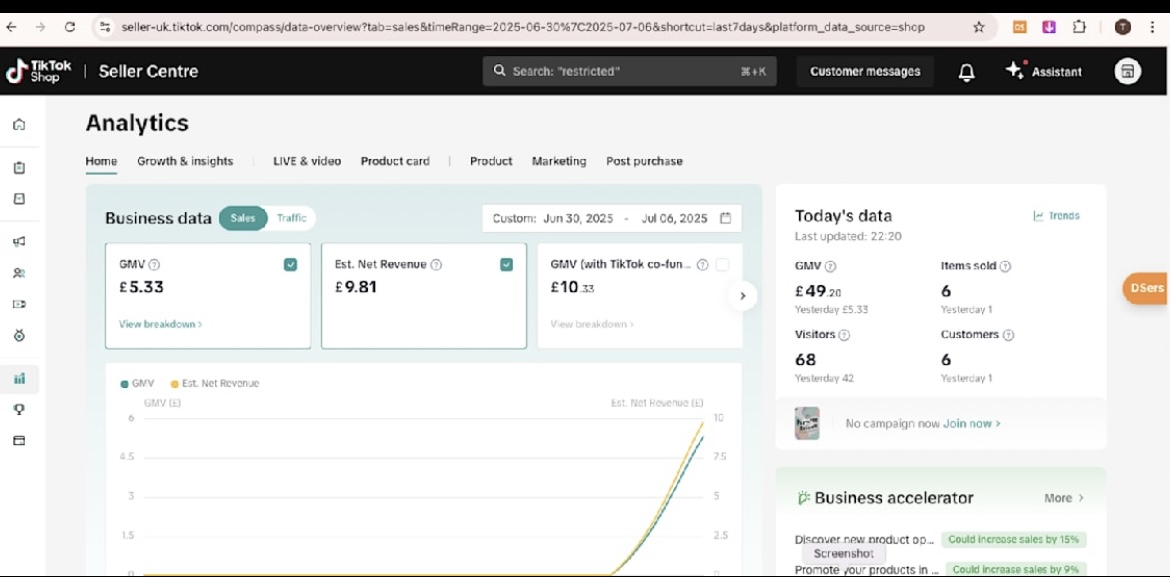Open the Assistant sparkle icon

pyautogui.click(x=1015, y=71)
